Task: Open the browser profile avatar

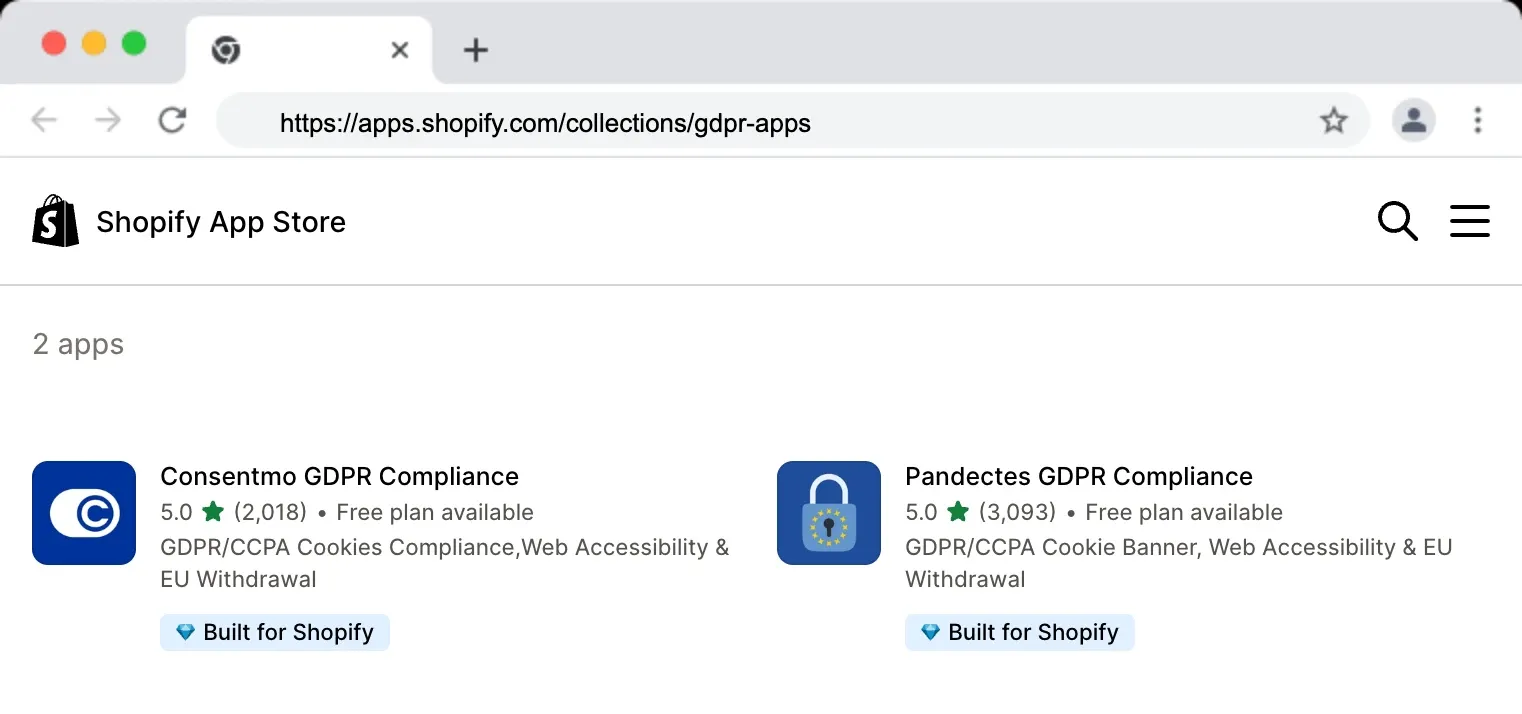Action: tap(1414, 121)
